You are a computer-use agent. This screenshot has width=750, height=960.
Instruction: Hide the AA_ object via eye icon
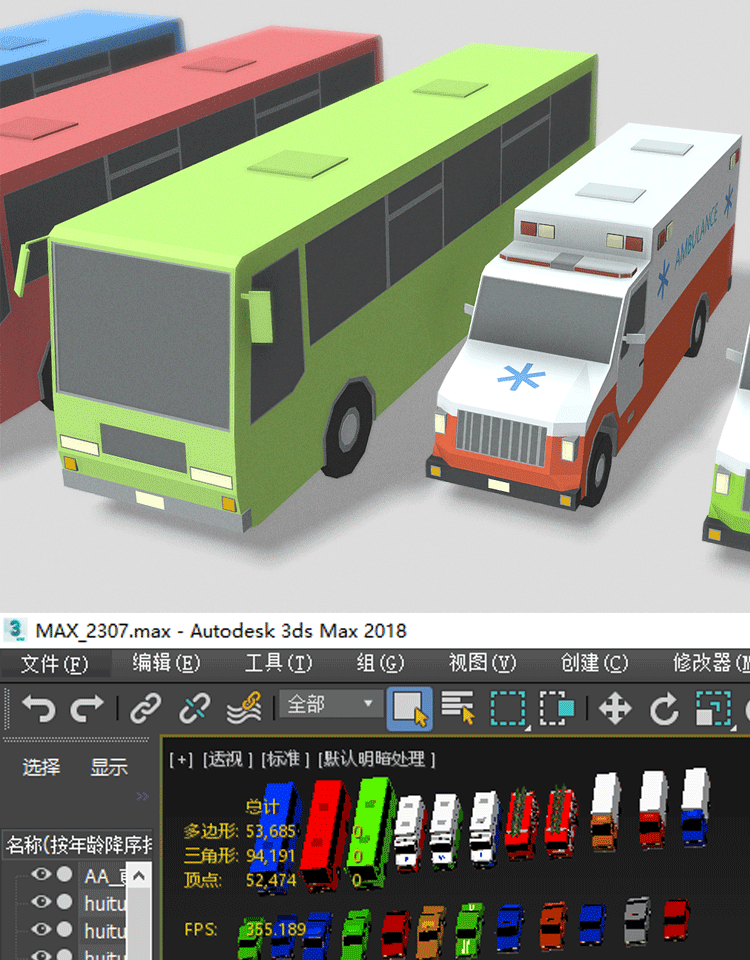click(41, 874)
